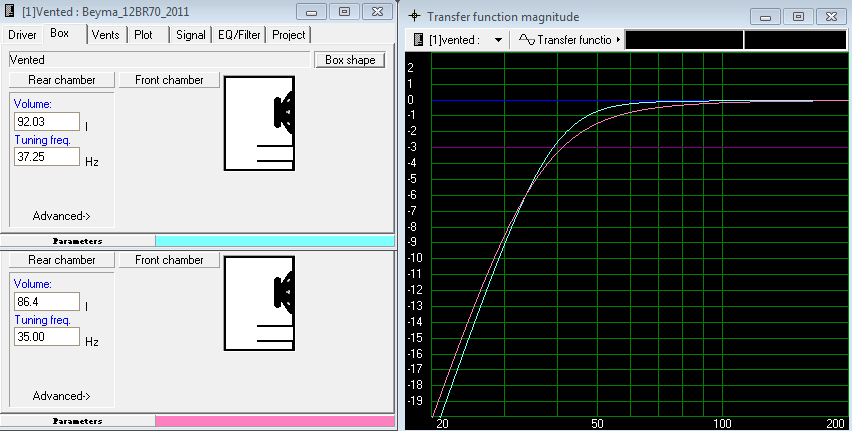Click the speaker icon in the Vented window title

11,12
